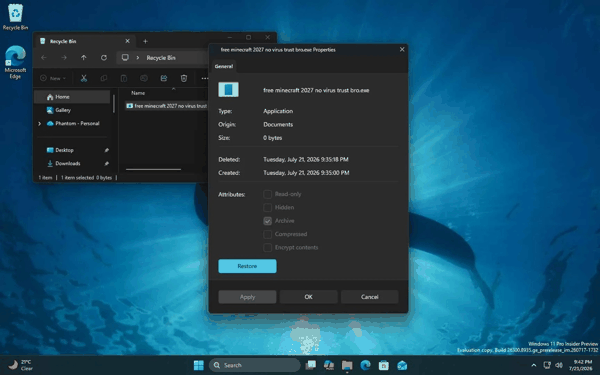The image size is (600, 375).
Task: Show hidden system tray icons chevron
Action: point(534,365)
